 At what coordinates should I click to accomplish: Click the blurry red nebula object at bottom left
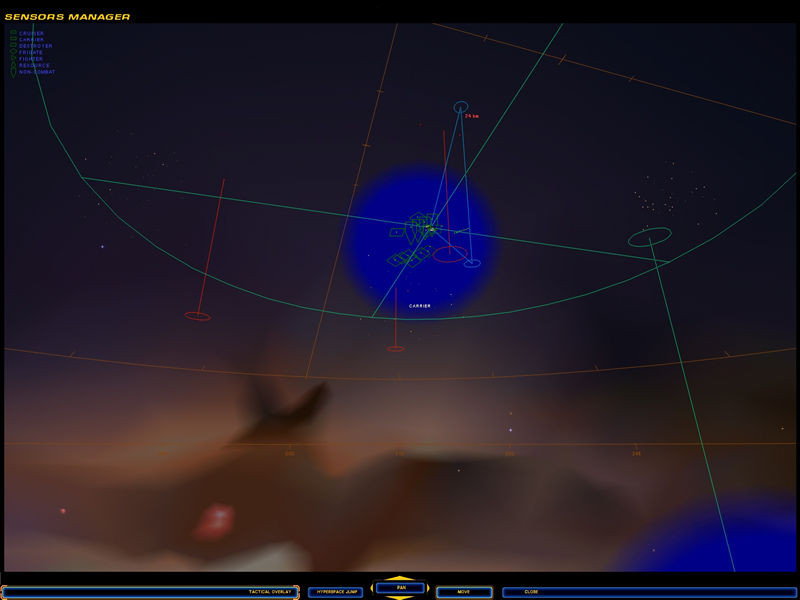[x=214, y=521]
